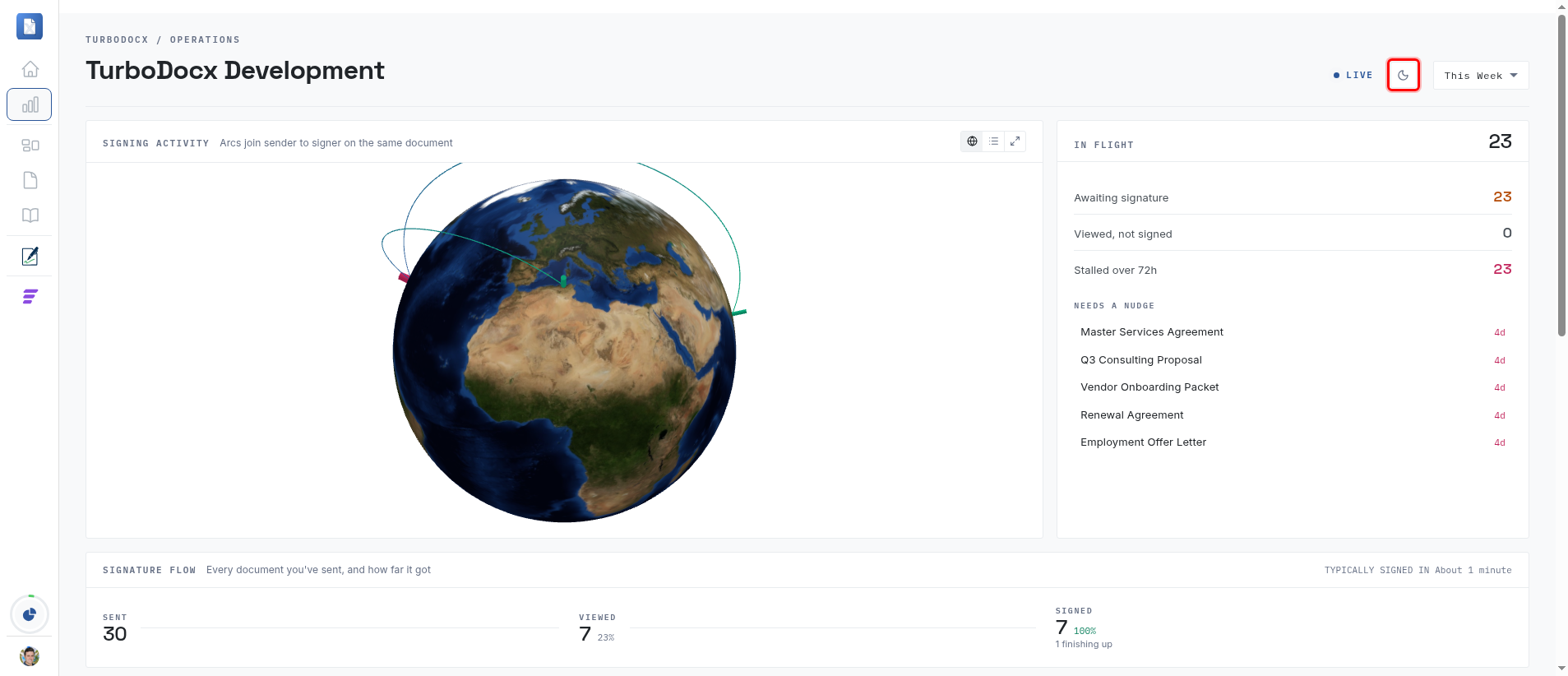This screenshot has width=1568, height=676.
Task: Click the SENT count 30
Action: [114, 634]
